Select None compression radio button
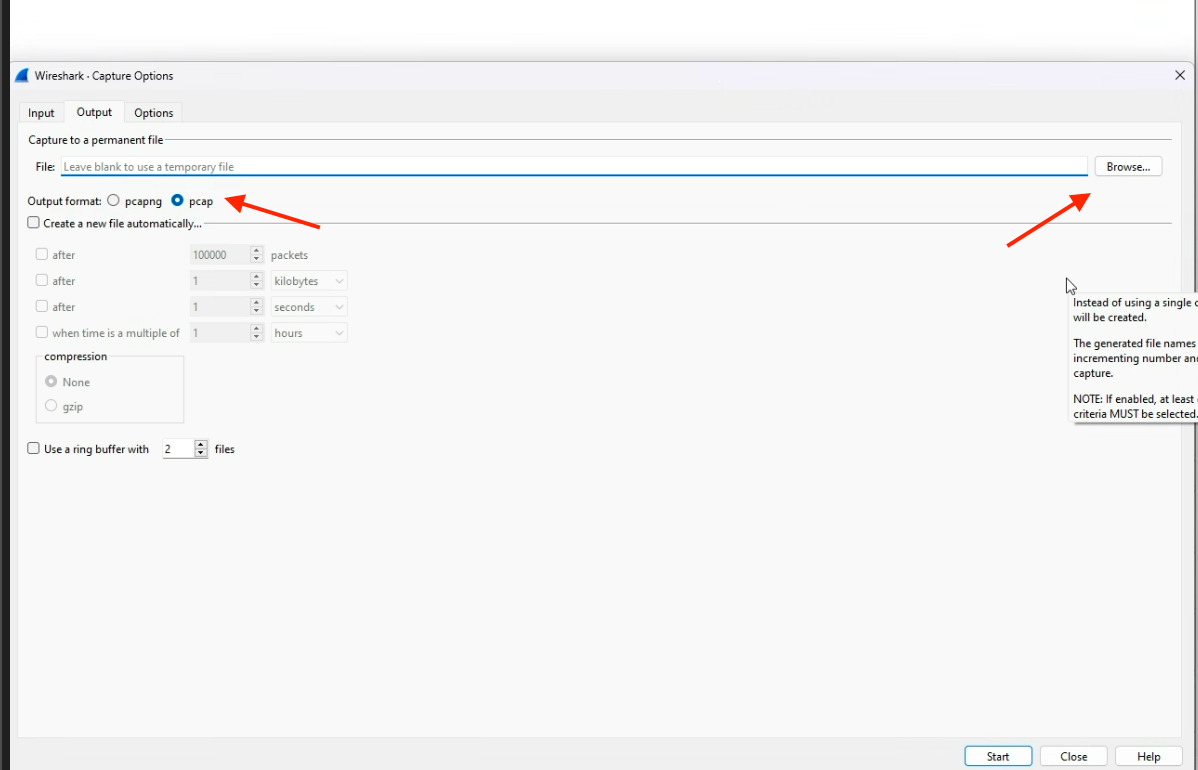Screen dimensions: 1198x770 [x=51, y=381]
